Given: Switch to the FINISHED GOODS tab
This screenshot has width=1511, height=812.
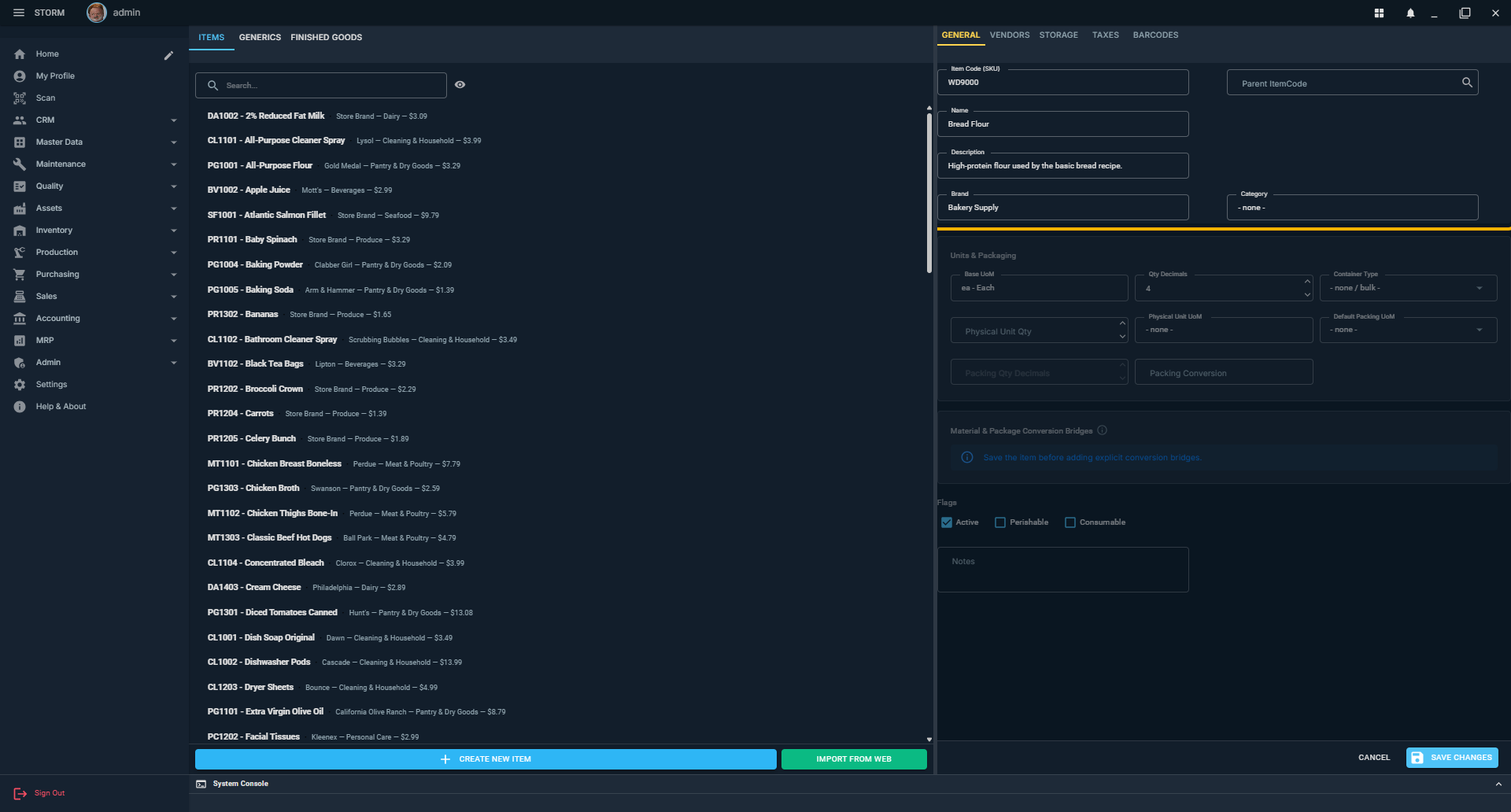Looking at the screenshot, I should (x=326, y=37).
